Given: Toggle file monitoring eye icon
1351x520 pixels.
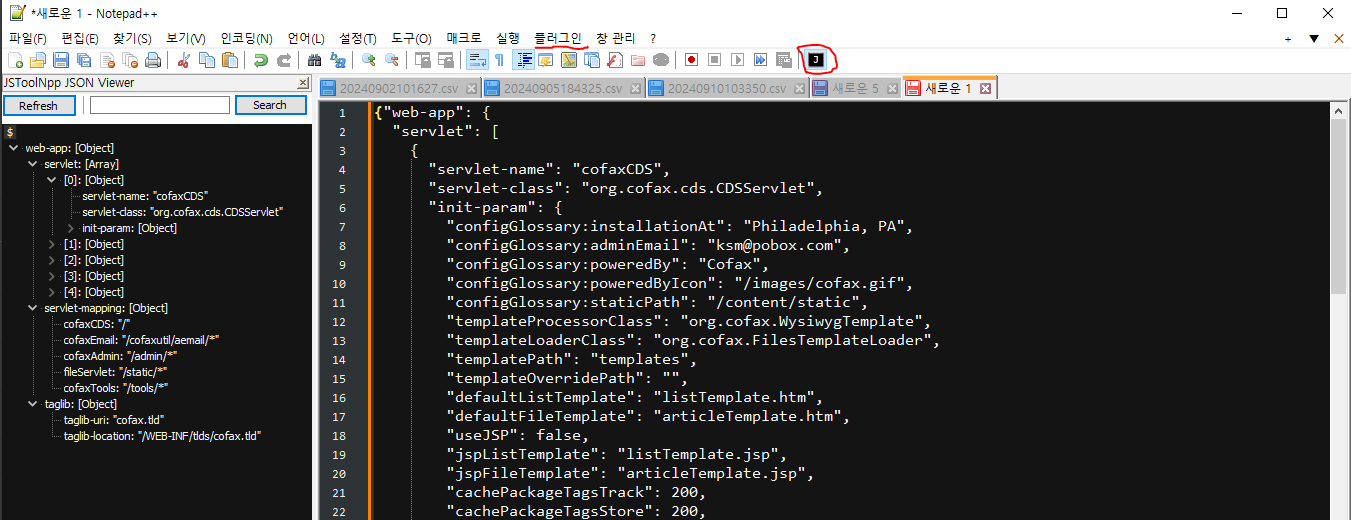Looking at the screenshot, I should 661,60.
